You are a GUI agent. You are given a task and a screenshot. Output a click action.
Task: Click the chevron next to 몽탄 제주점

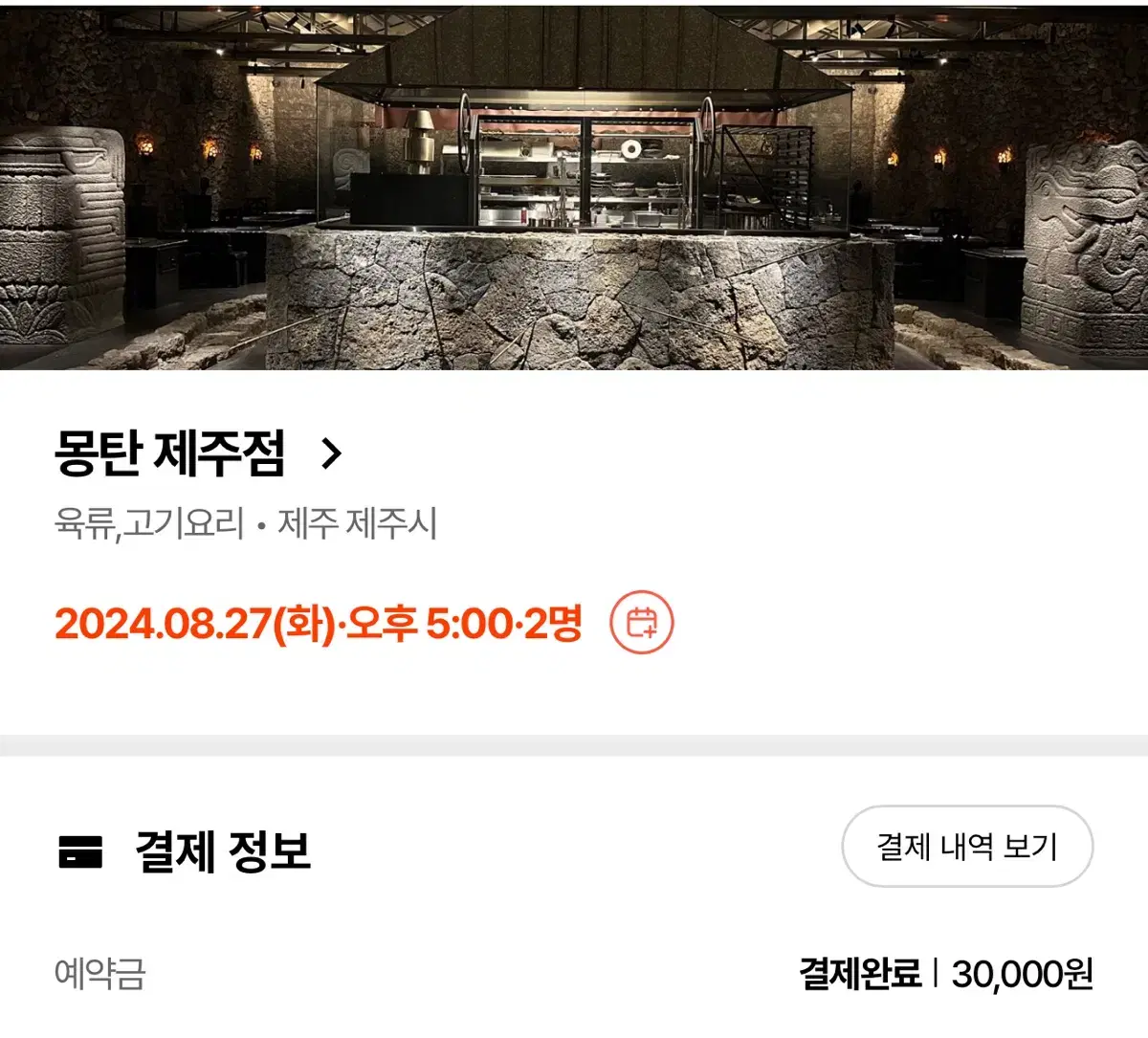pyautogui.click(x=331, y=453)
